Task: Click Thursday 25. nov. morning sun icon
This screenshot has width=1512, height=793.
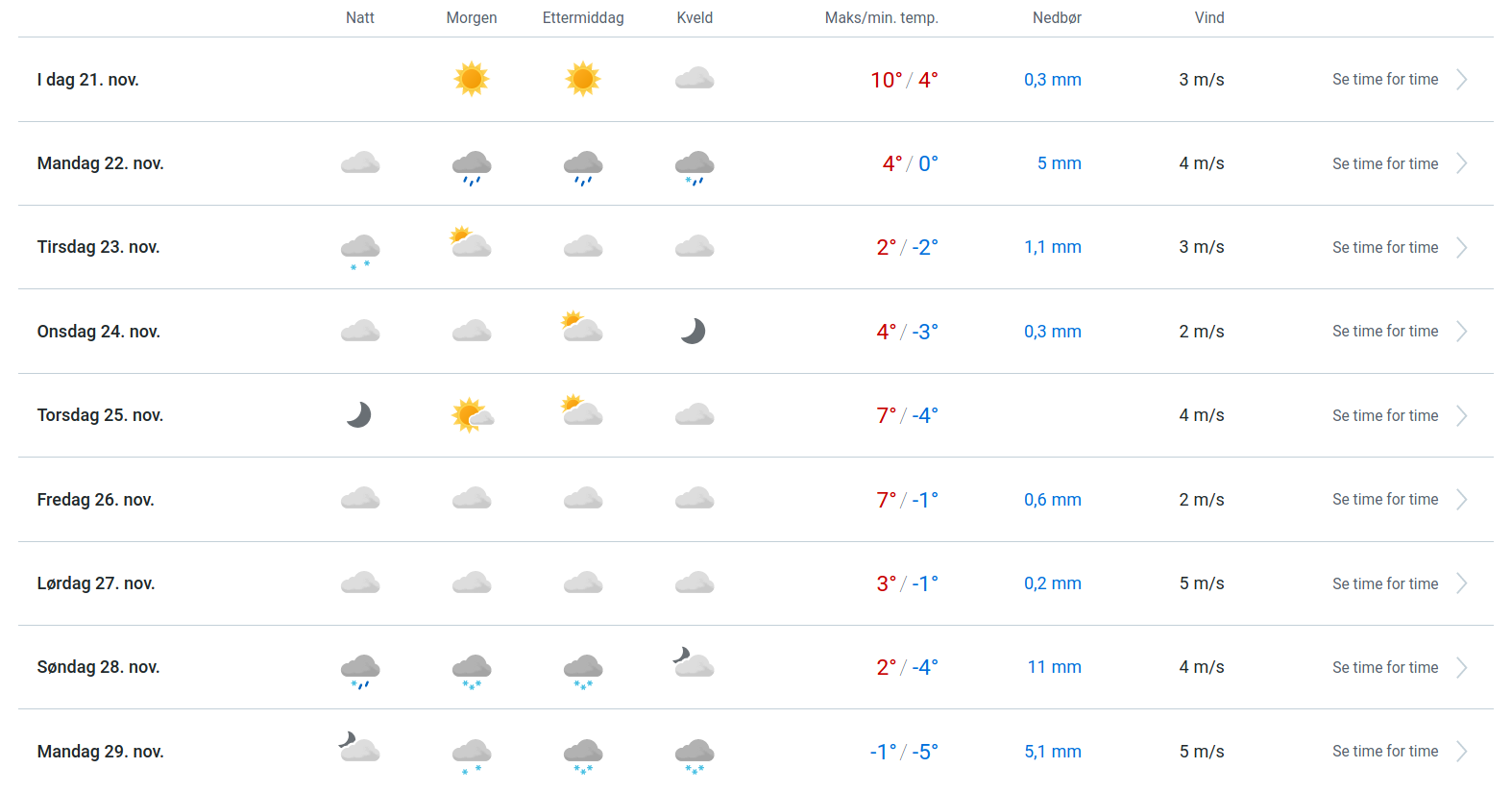Action: tap(472, 415)
